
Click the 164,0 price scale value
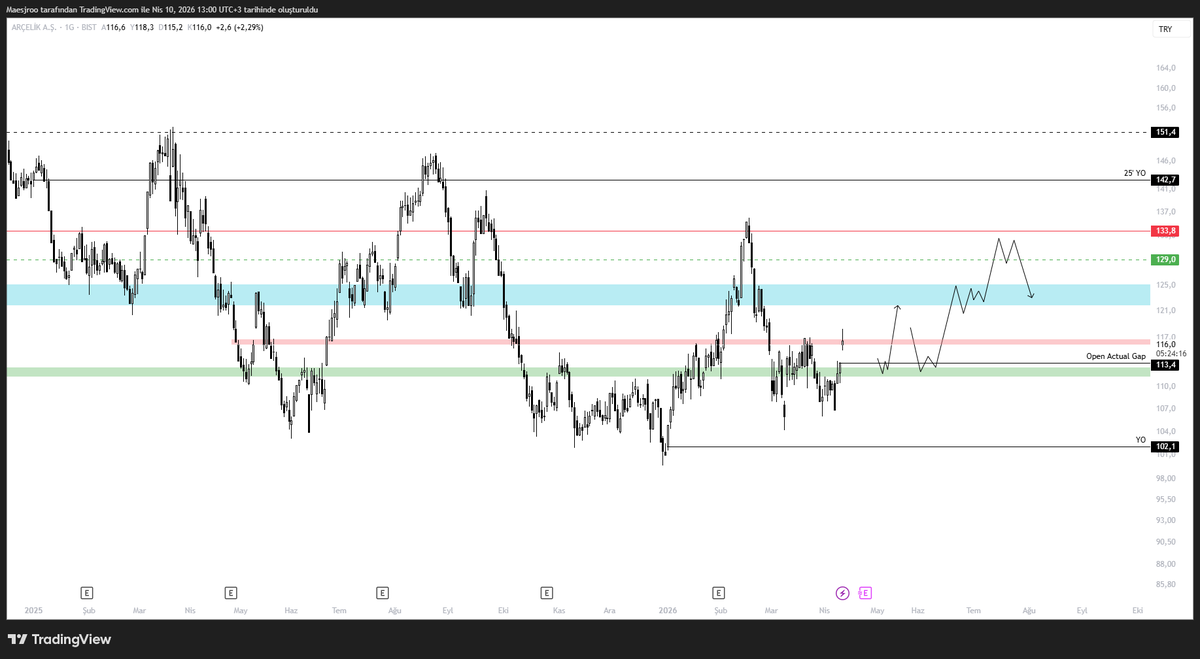coord(1166,69)
